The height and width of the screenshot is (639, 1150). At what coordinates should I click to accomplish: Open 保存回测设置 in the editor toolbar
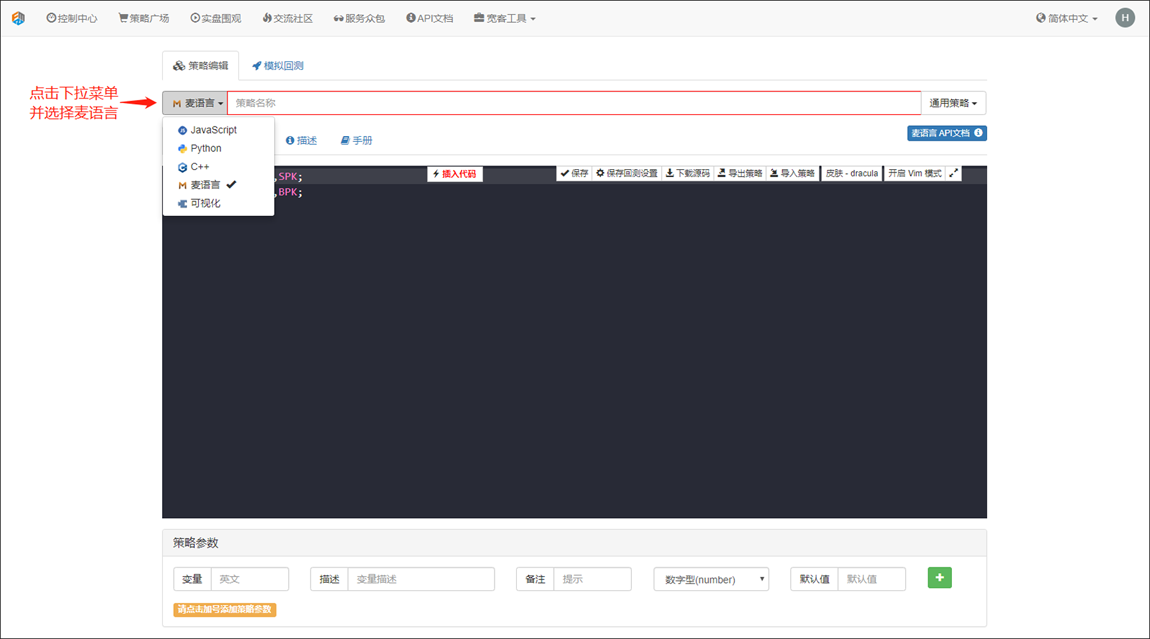(x=627, y=173)
